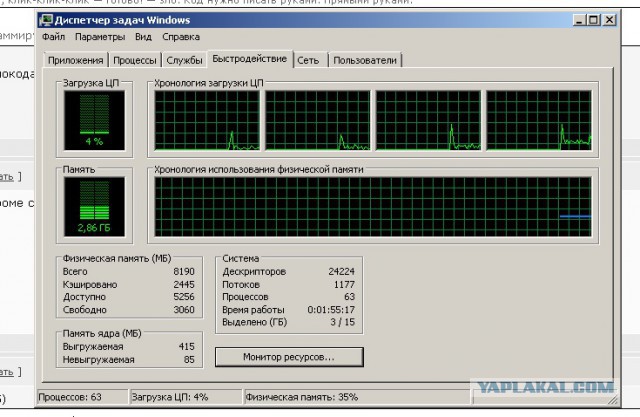Click the Всего value 8190
Image resolution: width=640 pixels, height=417 pixels.
point(184,272)
